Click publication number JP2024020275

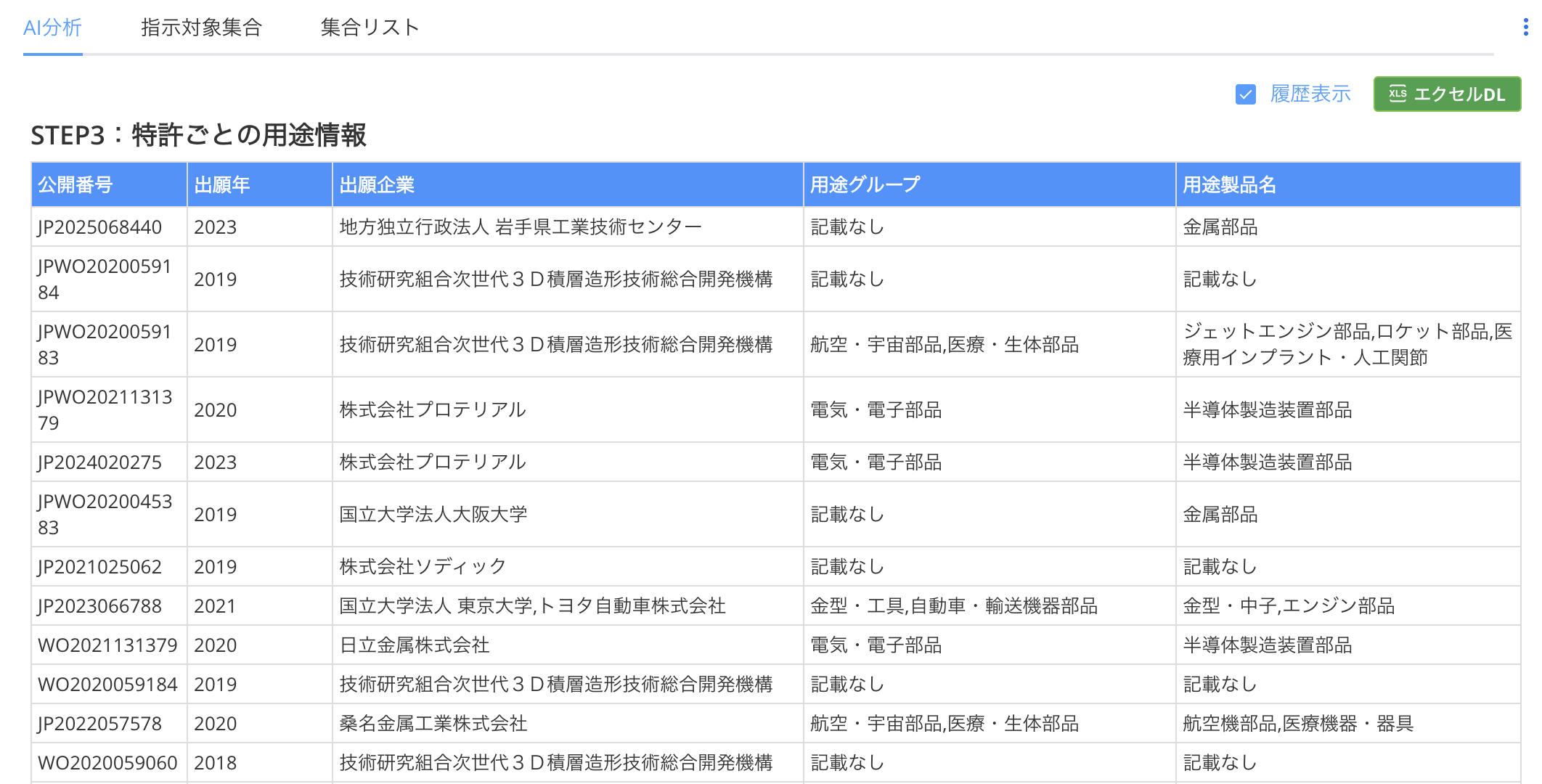click(100, 462)
